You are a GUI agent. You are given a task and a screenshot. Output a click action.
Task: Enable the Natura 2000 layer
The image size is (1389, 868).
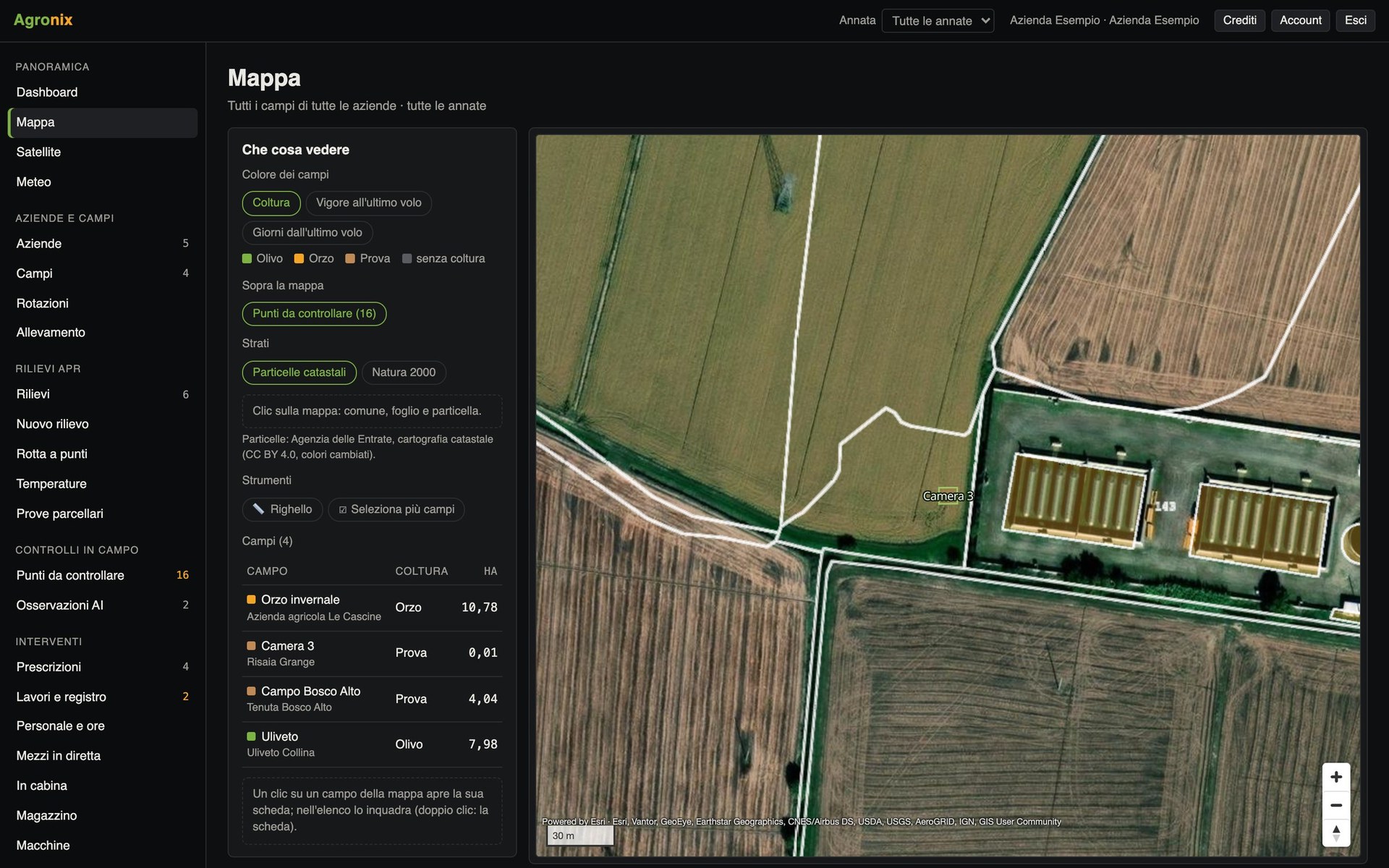(x=404, y=373)
